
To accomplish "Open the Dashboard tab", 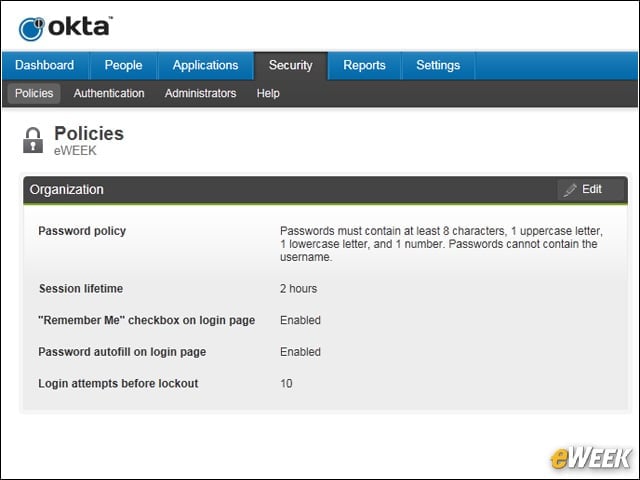I will point(44,65).
